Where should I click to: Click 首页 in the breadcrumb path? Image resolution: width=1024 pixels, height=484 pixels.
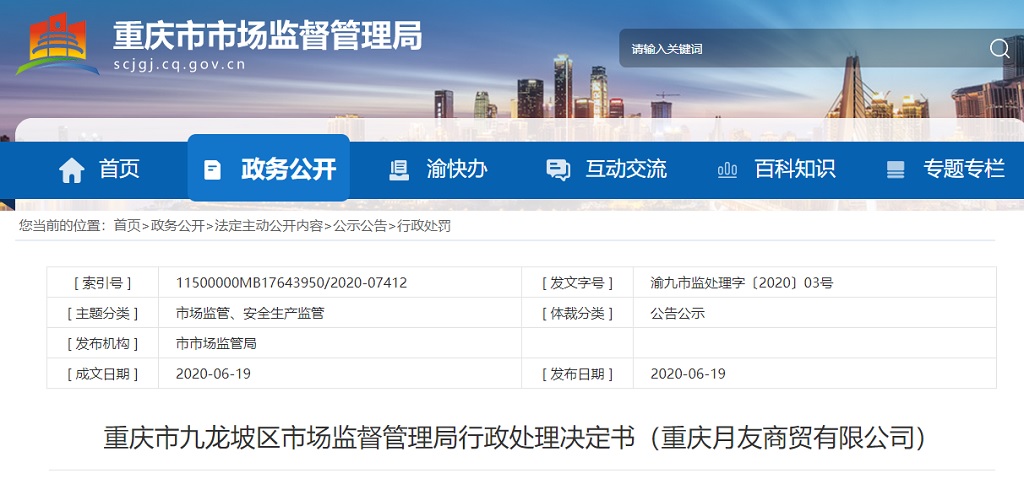click(127, 226)
